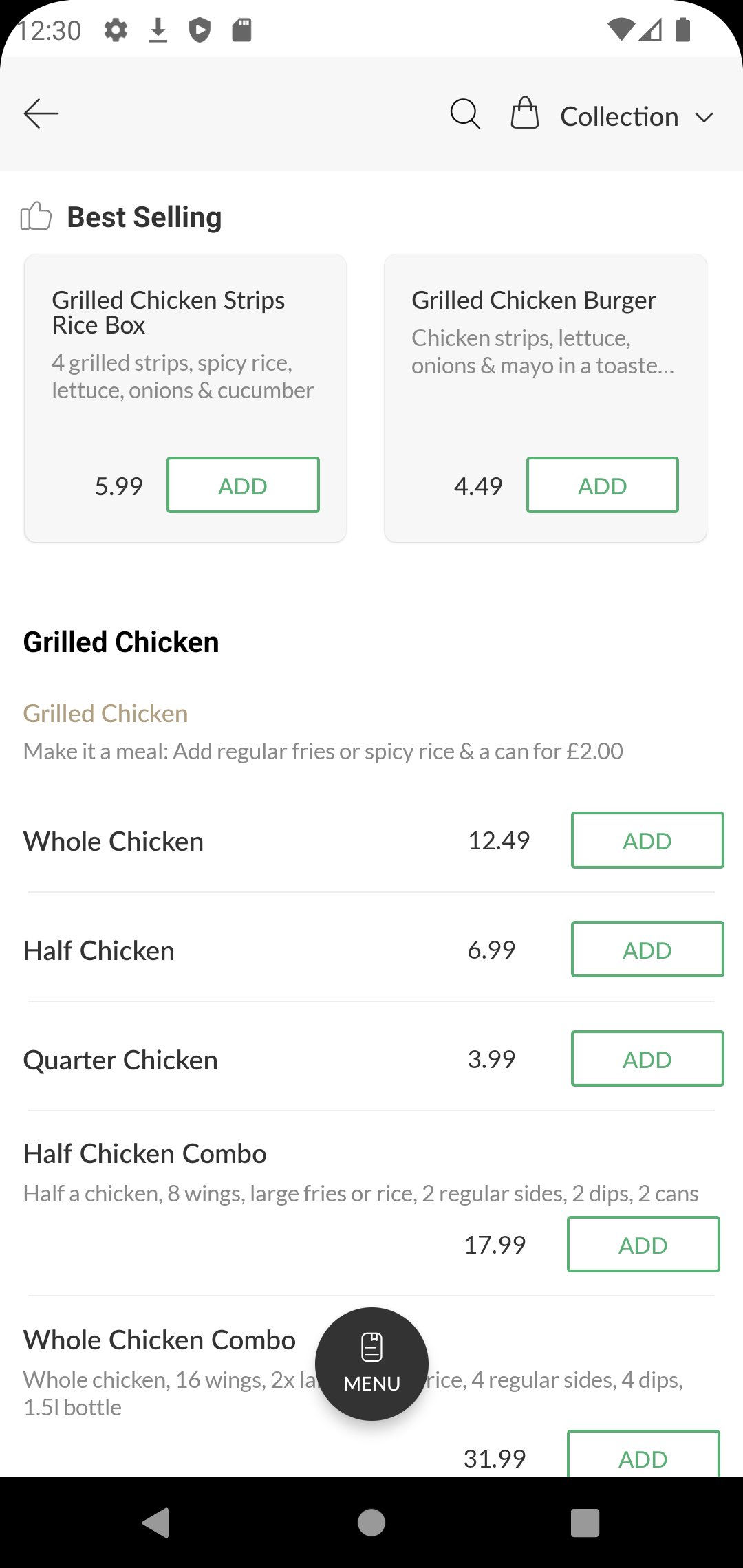Add Half Chicken Combo to basket
Screen dimensions: 743x1568
tap(643, 1245)
